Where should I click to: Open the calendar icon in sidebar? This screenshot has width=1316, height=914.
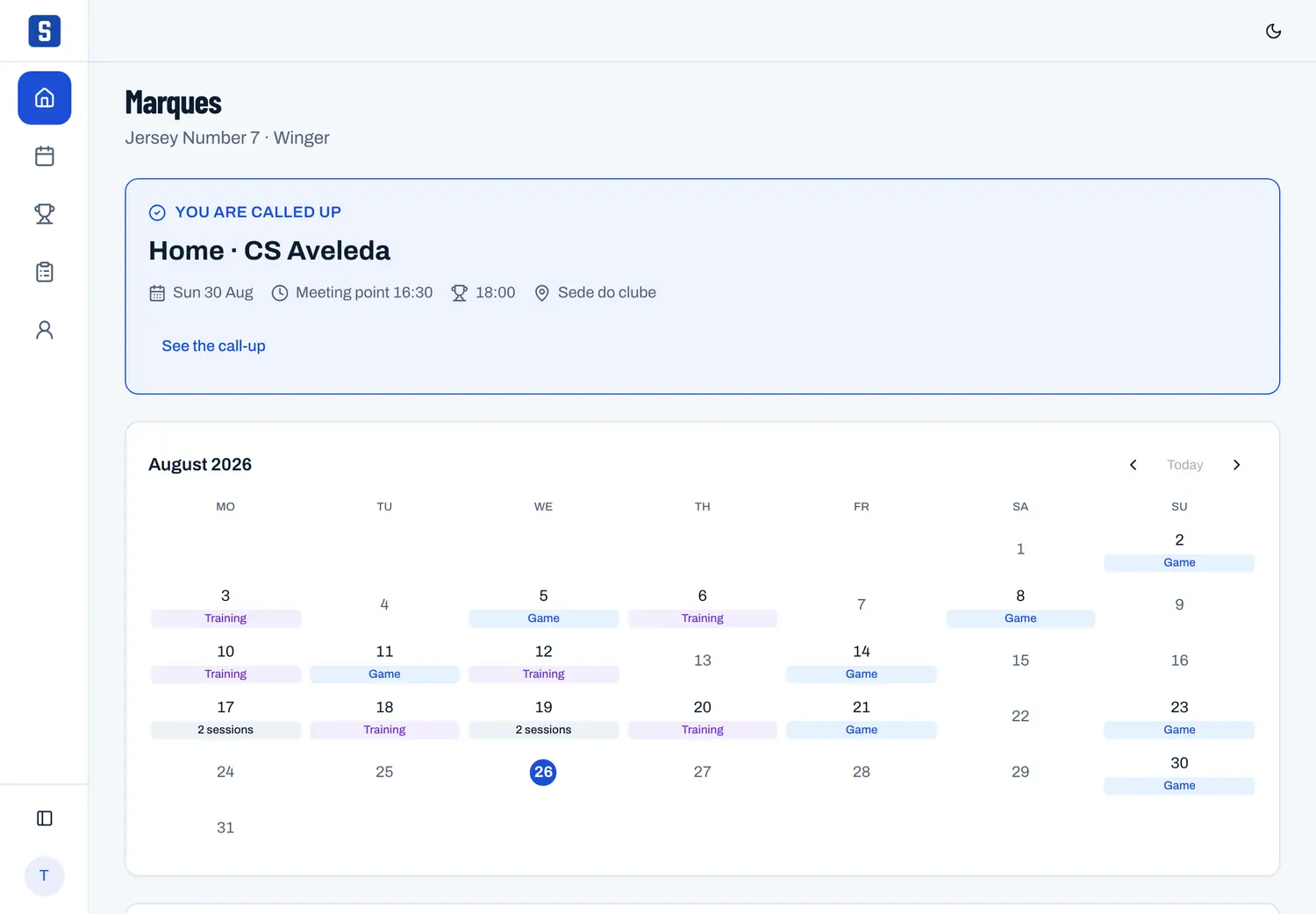coord(45,156)
